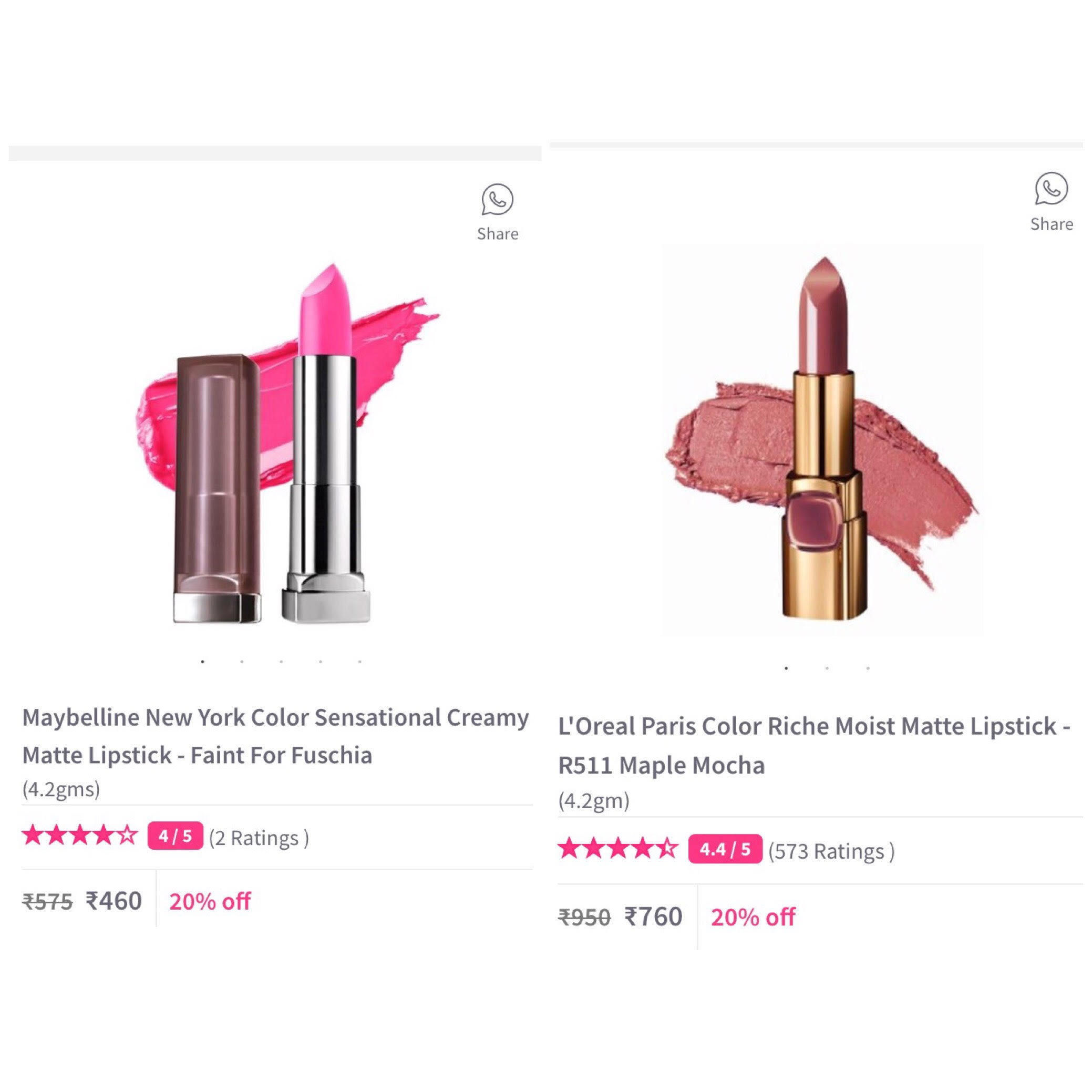Select third carousel dot under L'Oreal image
1092x1092 pixels.
(x=868, y=668)
